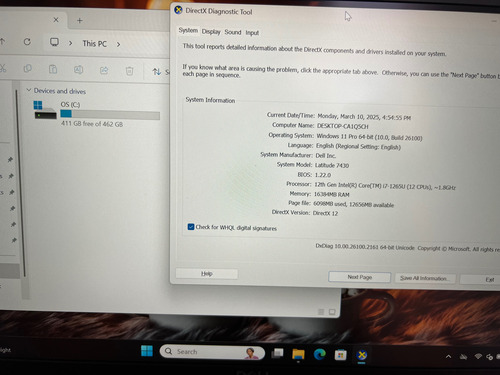Click the cloud sync icon in system tray
This screenshot has height=375, width=500.
(x=463, y=357)
